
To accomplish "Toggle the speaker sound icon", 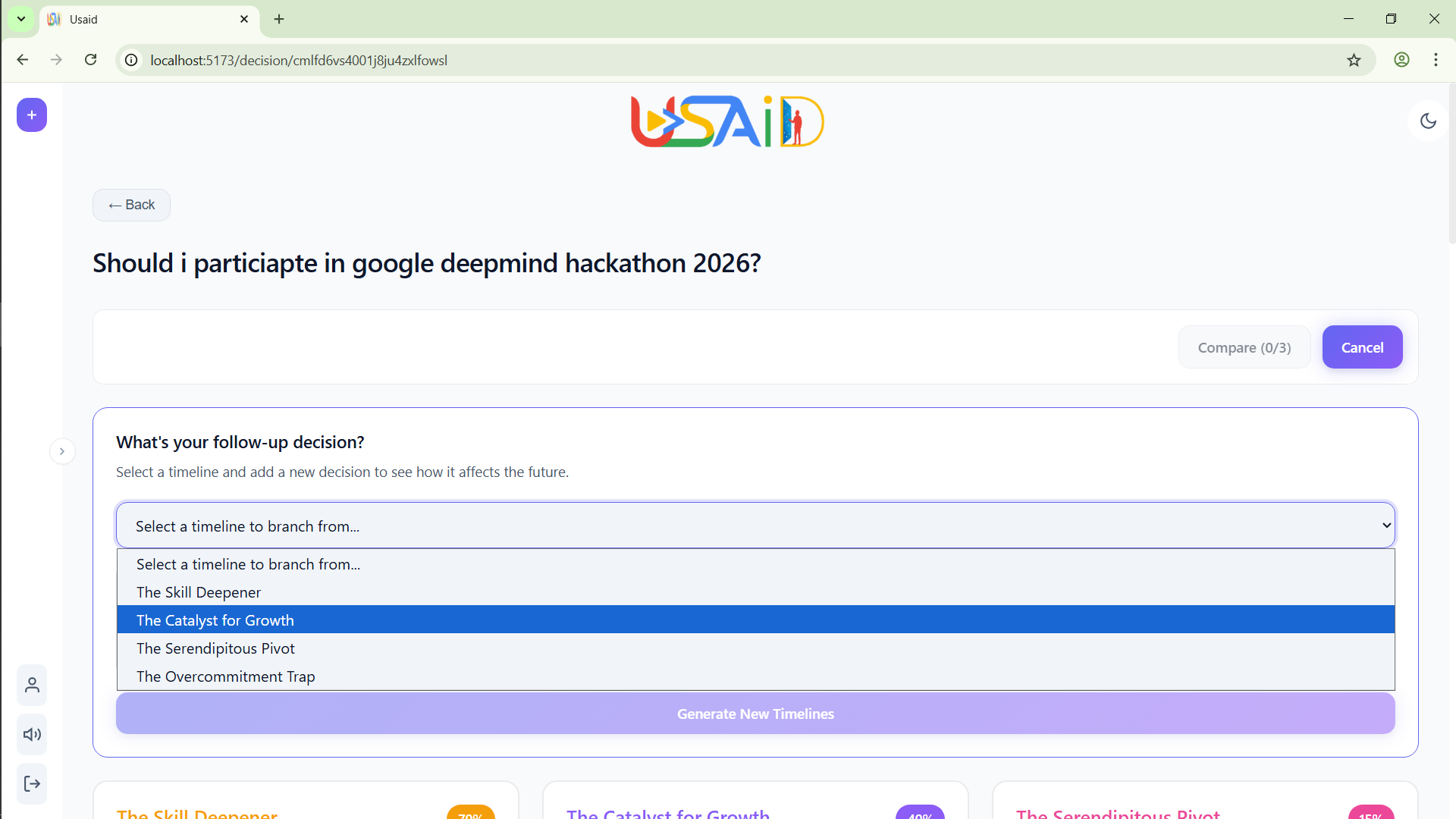I will pos(32,734).
